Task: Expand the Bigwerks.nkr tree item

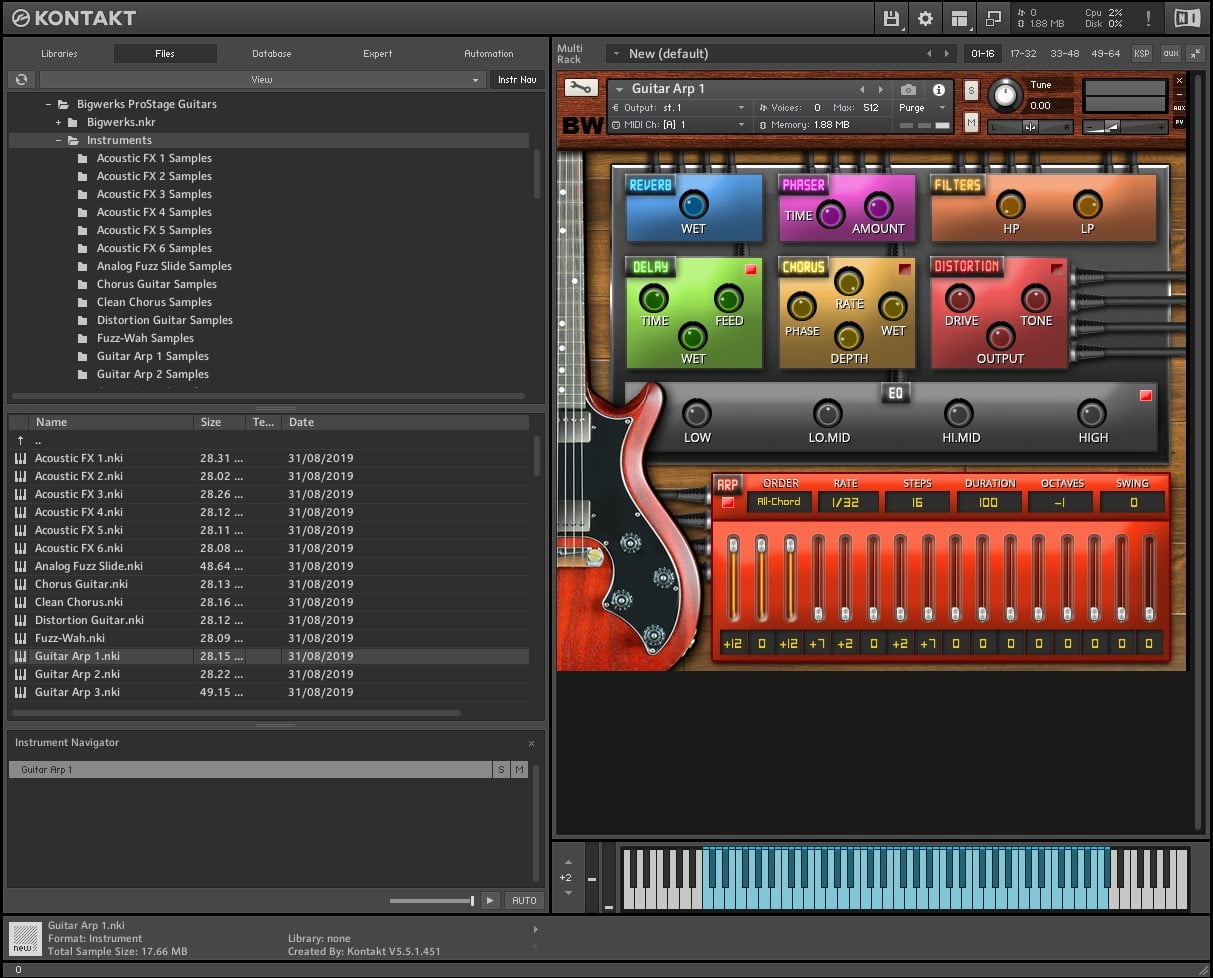Action: tap(58, 122)
